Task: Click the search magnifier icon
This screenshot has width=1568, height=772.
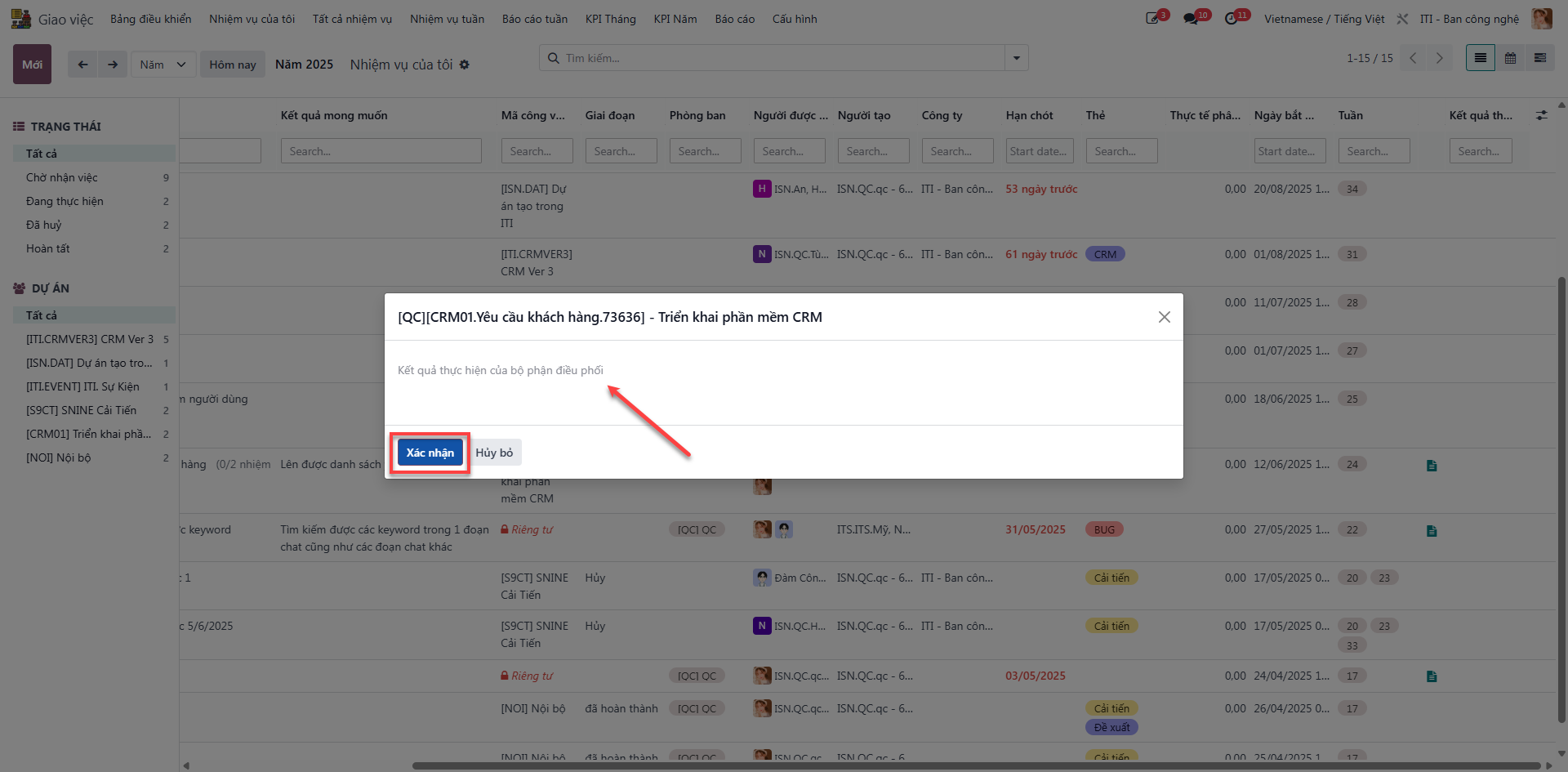Action: 554,58
